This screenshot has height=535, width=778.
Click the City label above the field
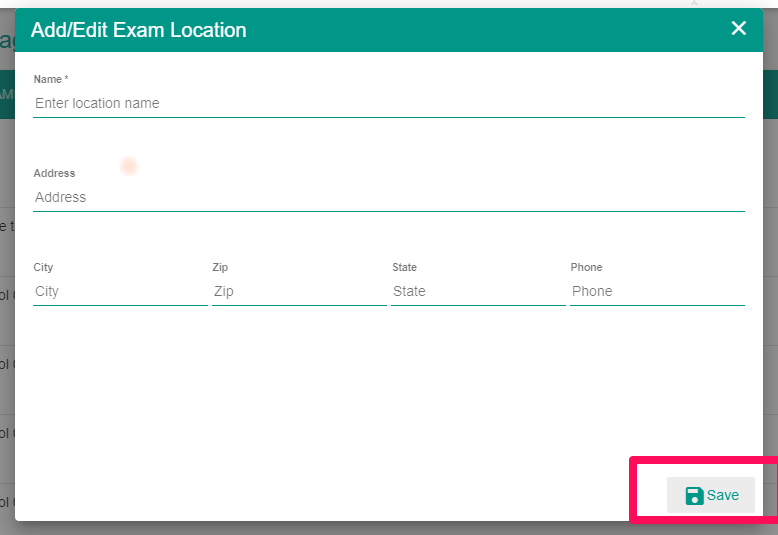(43, 267)
